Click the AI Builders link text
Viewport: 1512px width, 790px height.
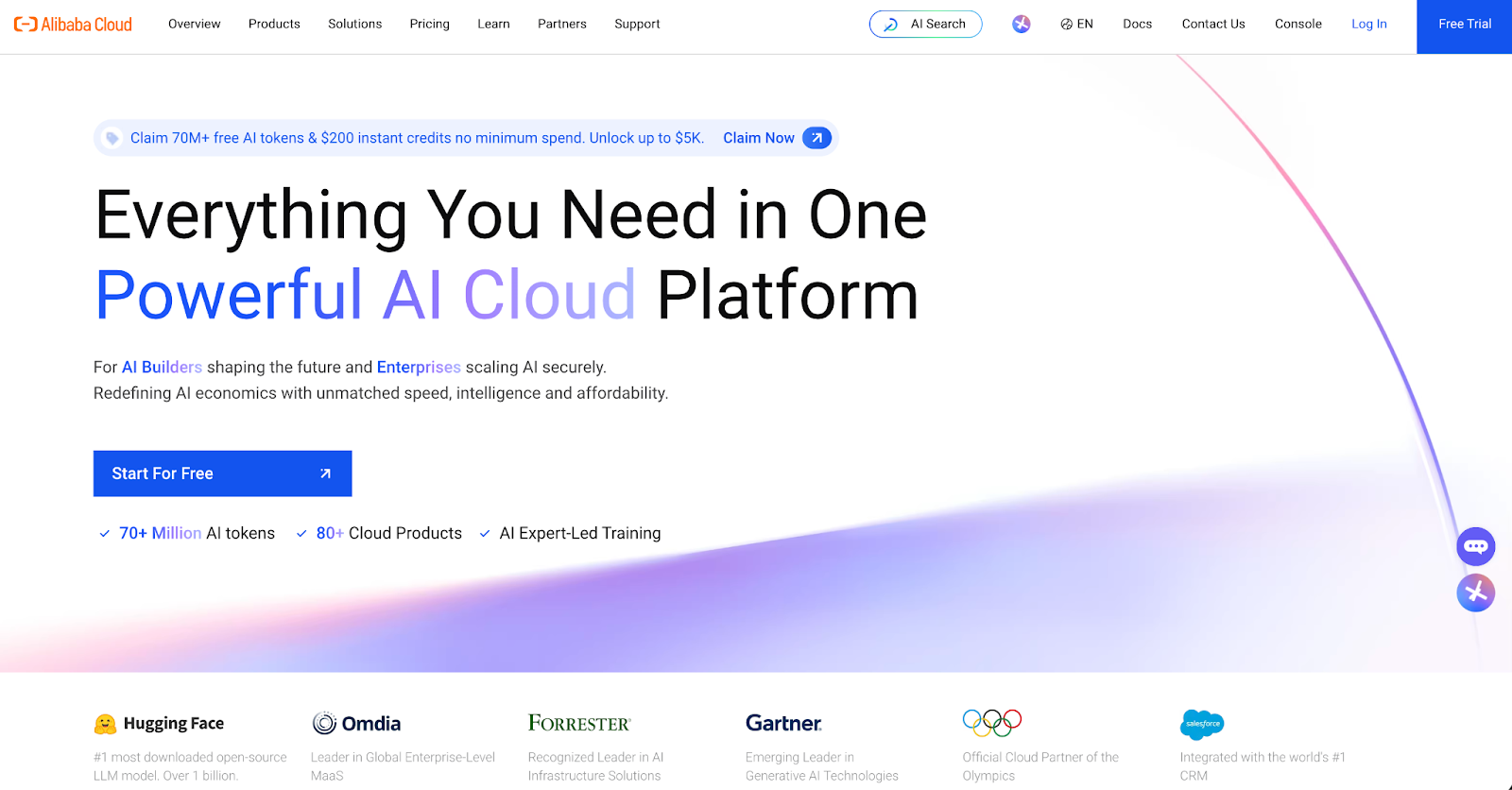click(162, 368)
